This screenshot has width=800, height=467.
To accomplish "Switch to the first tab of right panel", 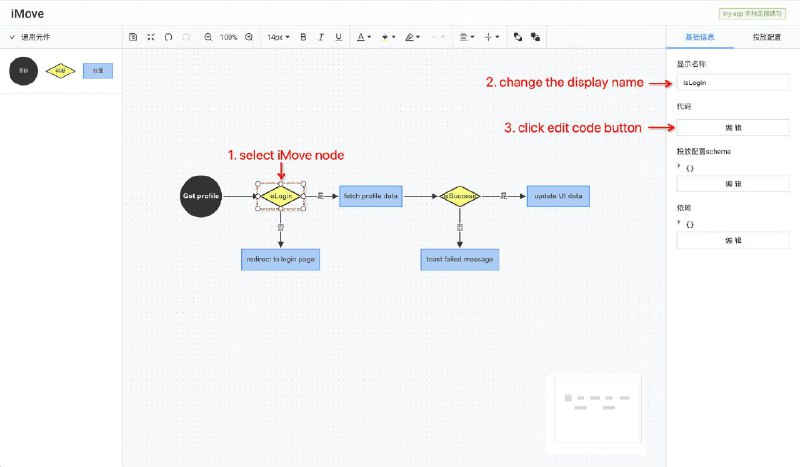I will [x=700, y=37].
